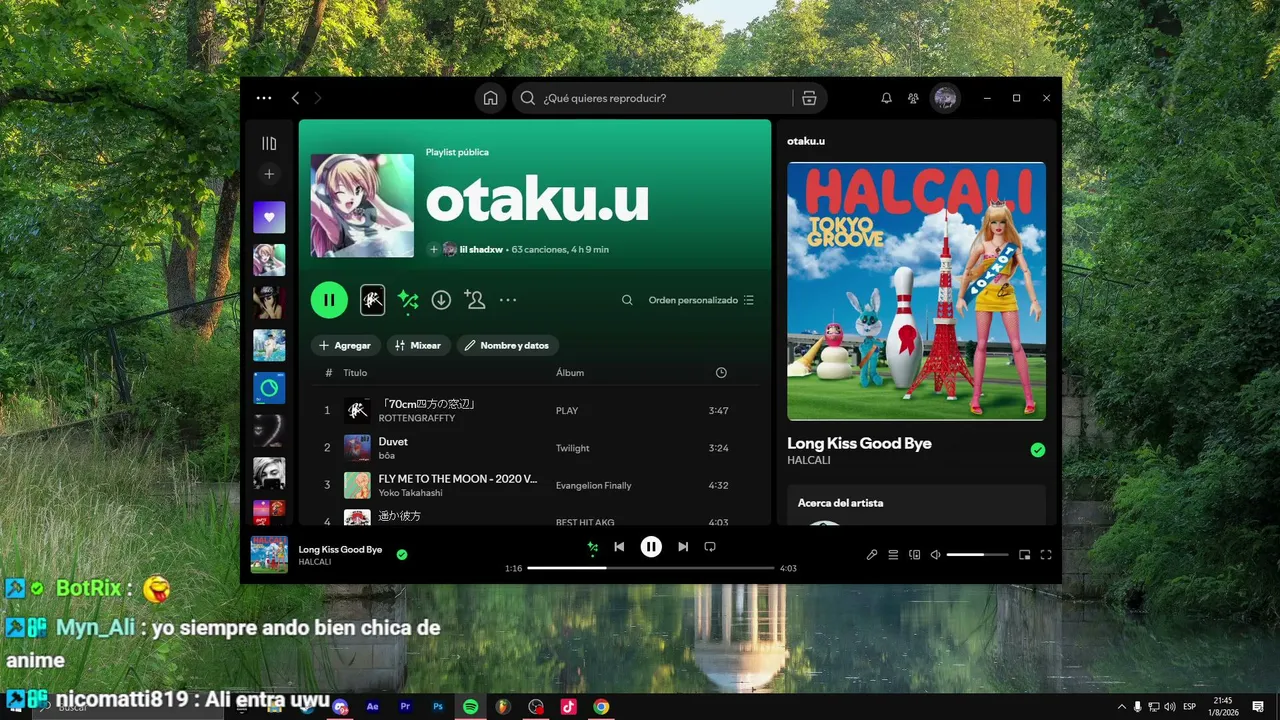This screenshot has width=1280, height=720.
Task: Adjust the volume slider
Action: [x=977, y=555]
